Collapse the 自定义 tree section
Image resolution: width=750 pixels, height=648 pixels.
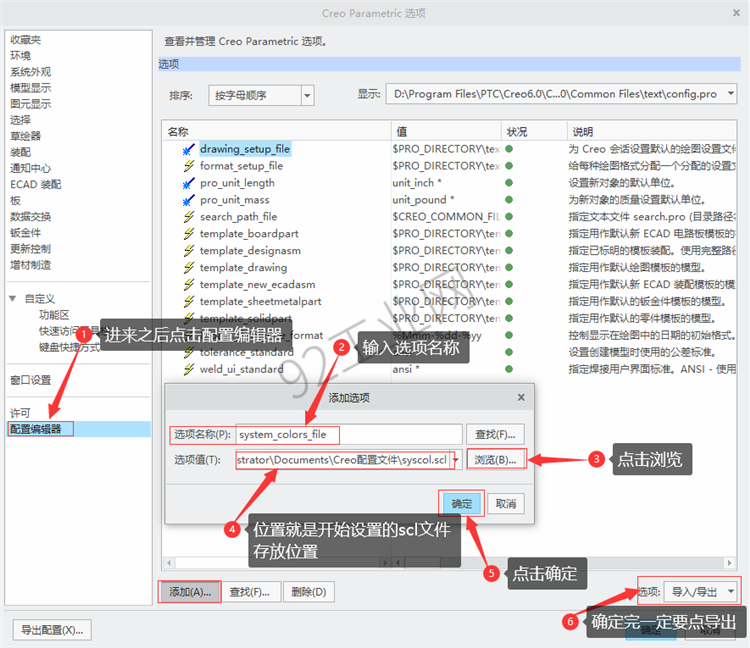pyautogui.click(x=13, y=299)
